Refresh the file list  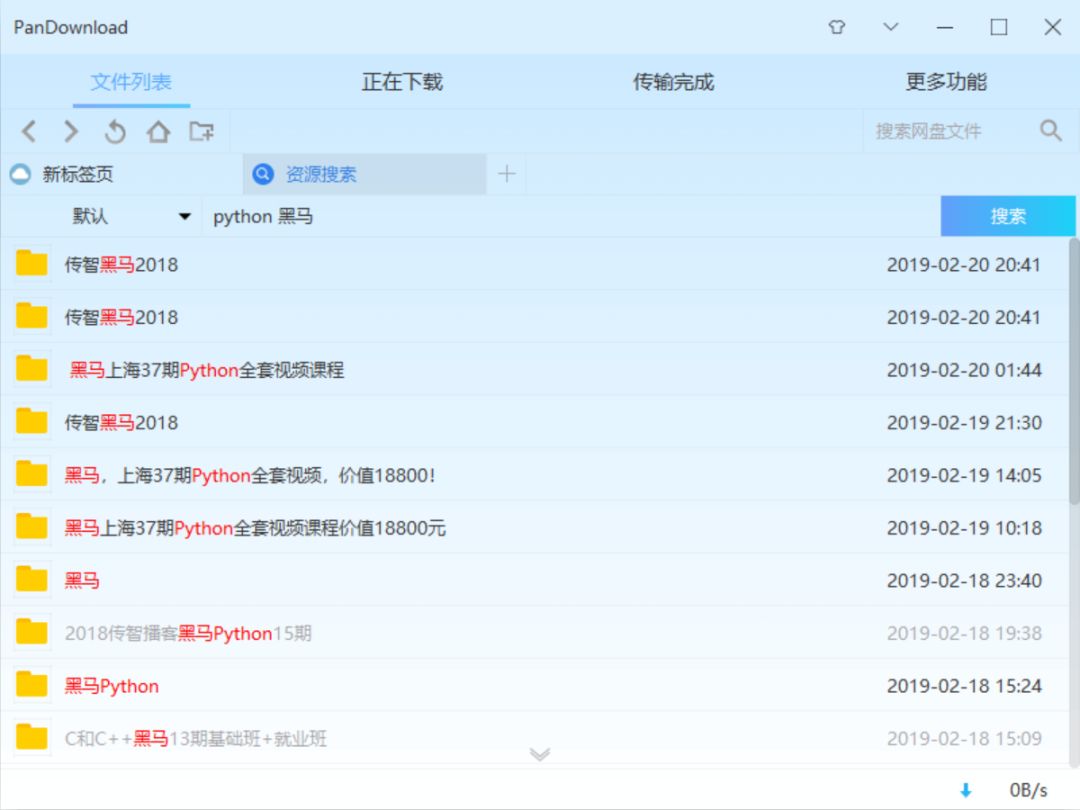[x=115, y=131]
